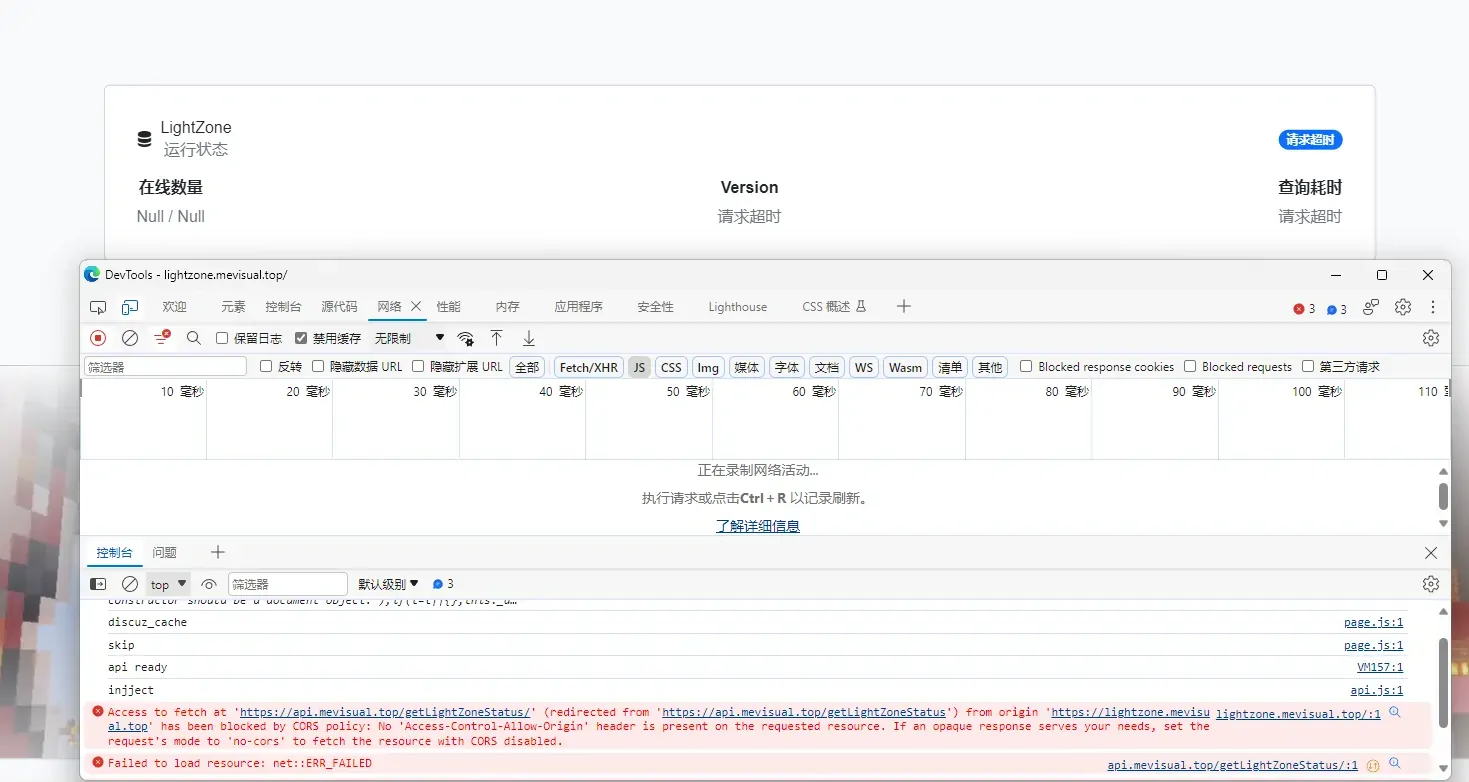Enable 保留日志 checkbox

click(222, 338)
